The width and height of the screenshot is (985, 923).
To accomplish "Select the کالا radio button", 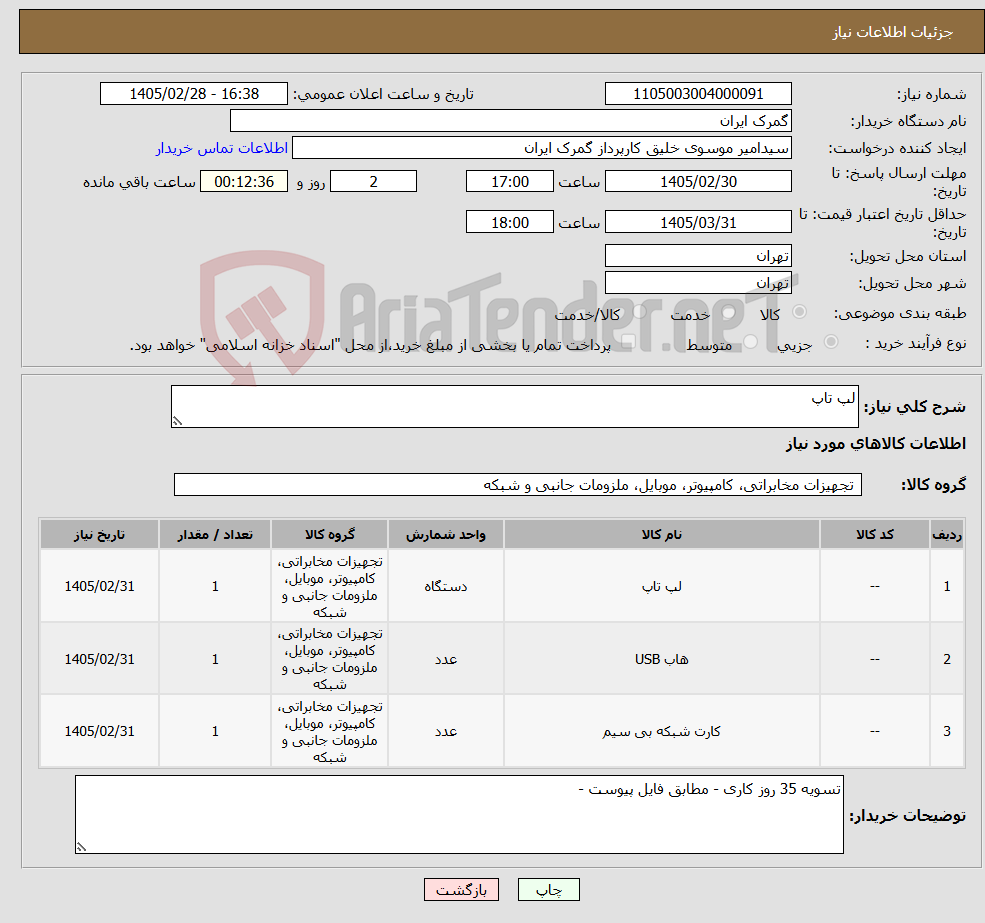I will tap(800, 312).
